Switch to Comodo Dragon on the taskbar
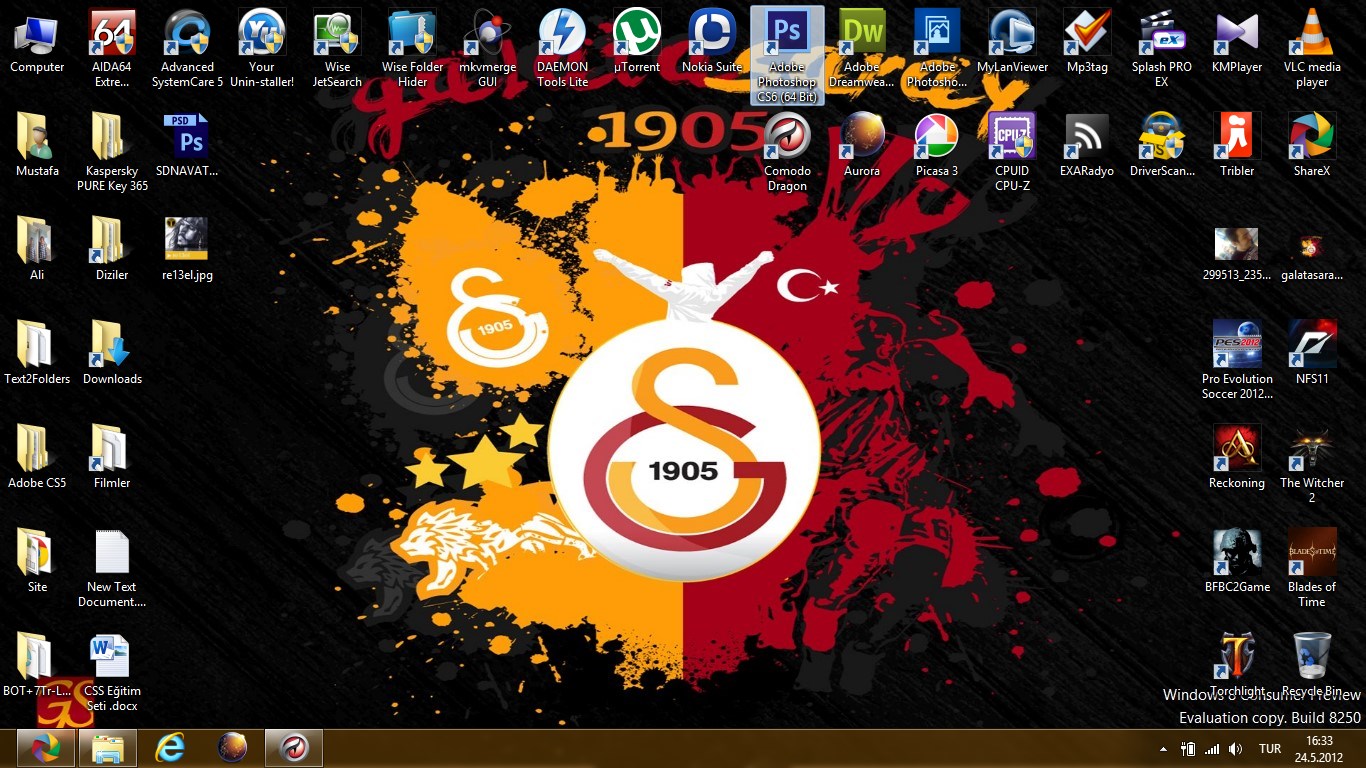Screen dimensions: 1366x768 pos(294,748)
